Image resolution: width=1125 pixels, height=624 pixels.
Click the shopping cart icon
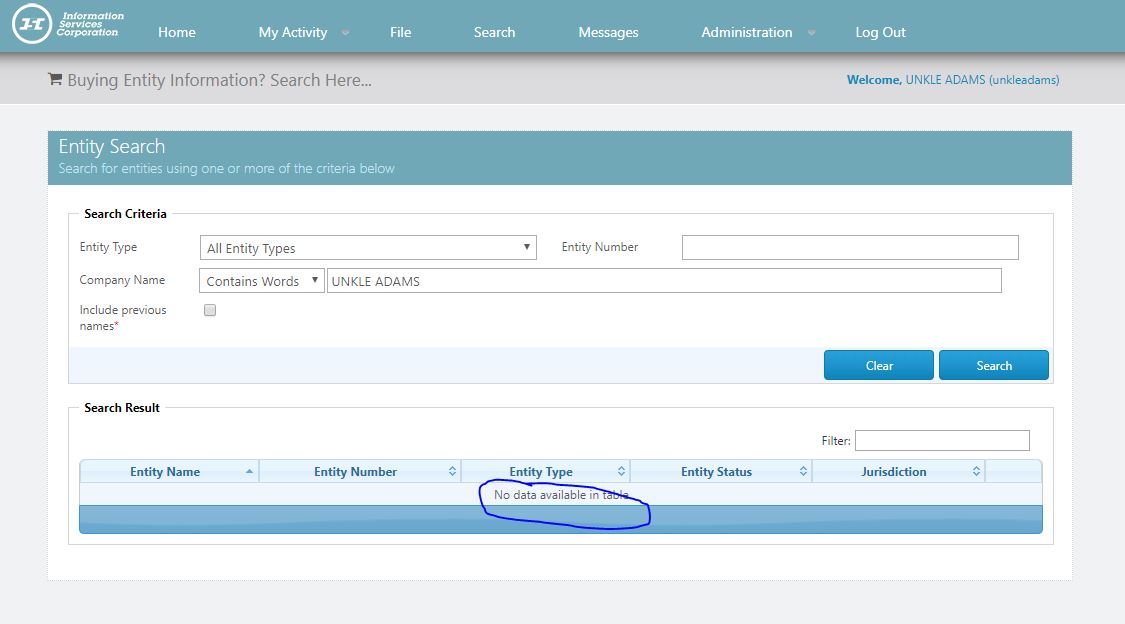(x=55, y=79)
